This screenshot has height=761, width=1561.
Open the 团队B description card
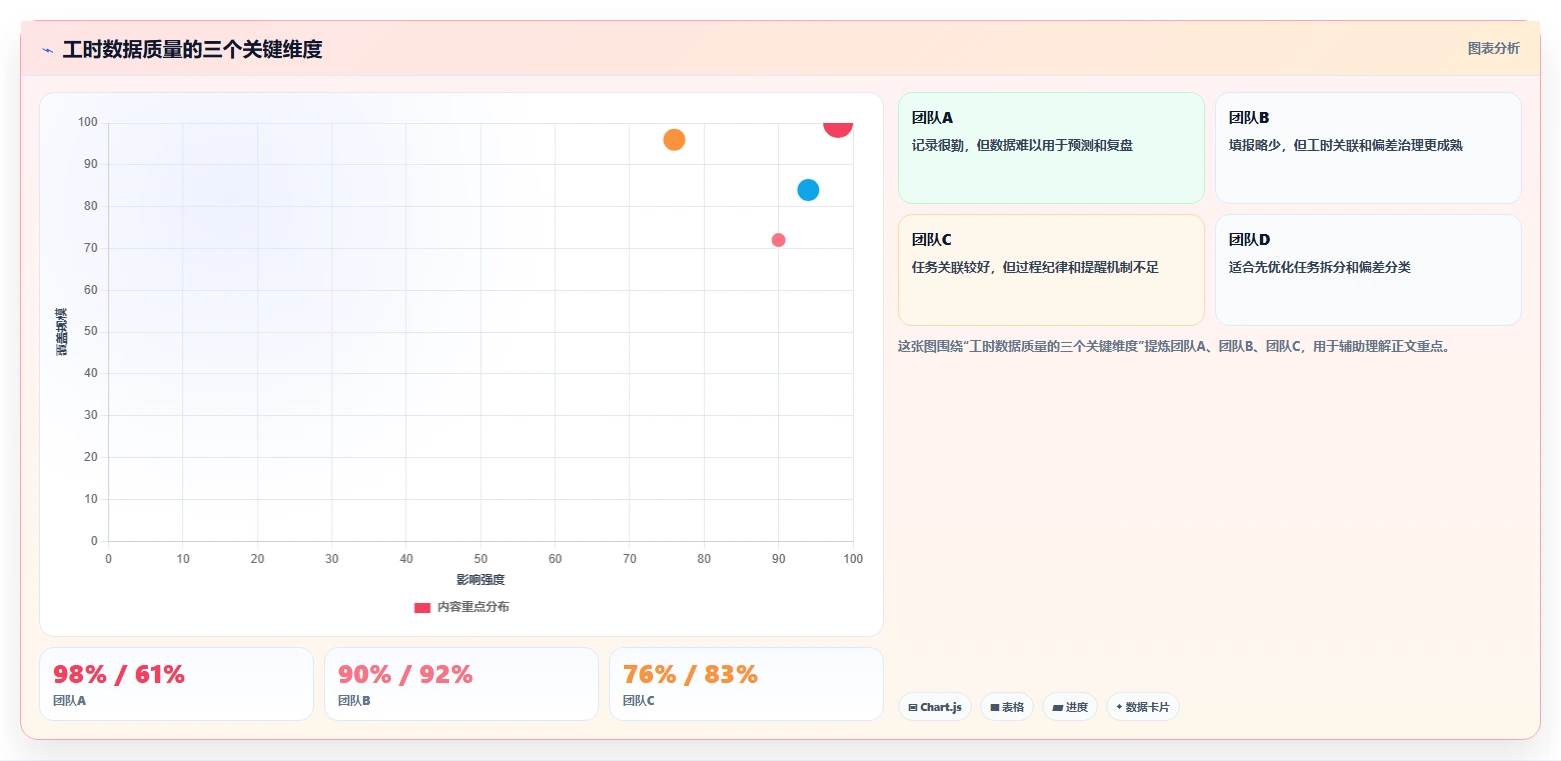click(1368, 148)
